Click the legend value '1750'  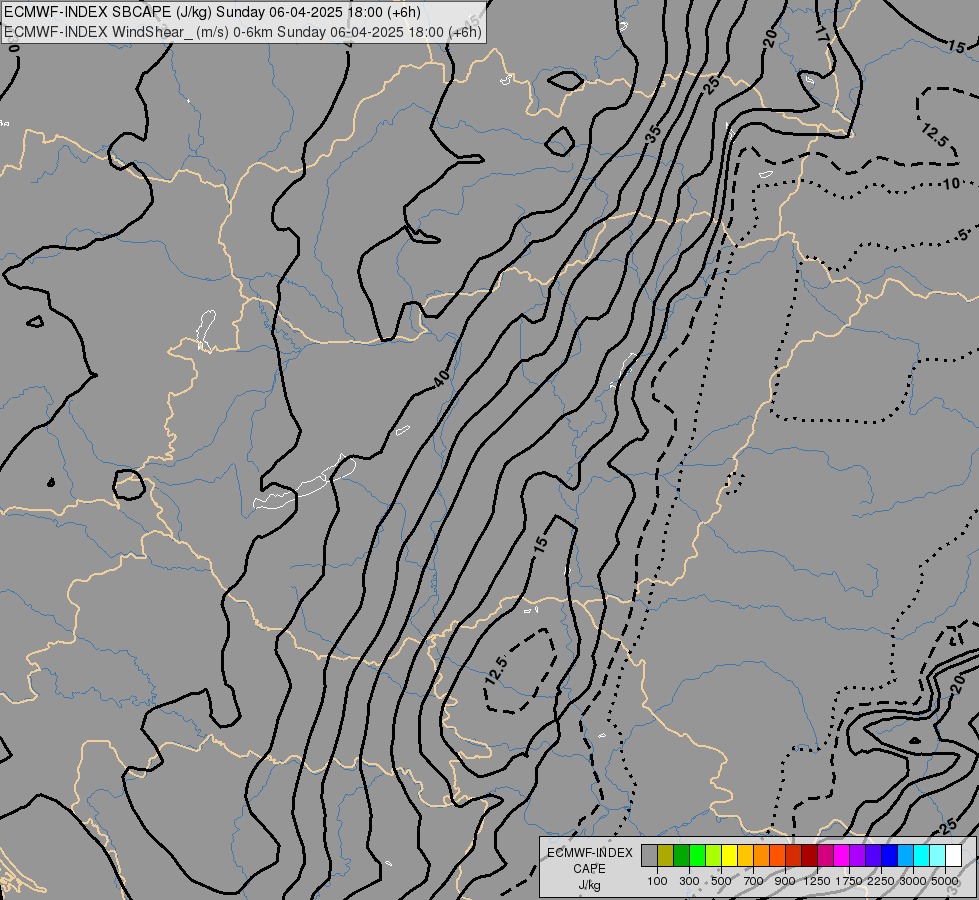pos(849,881)
